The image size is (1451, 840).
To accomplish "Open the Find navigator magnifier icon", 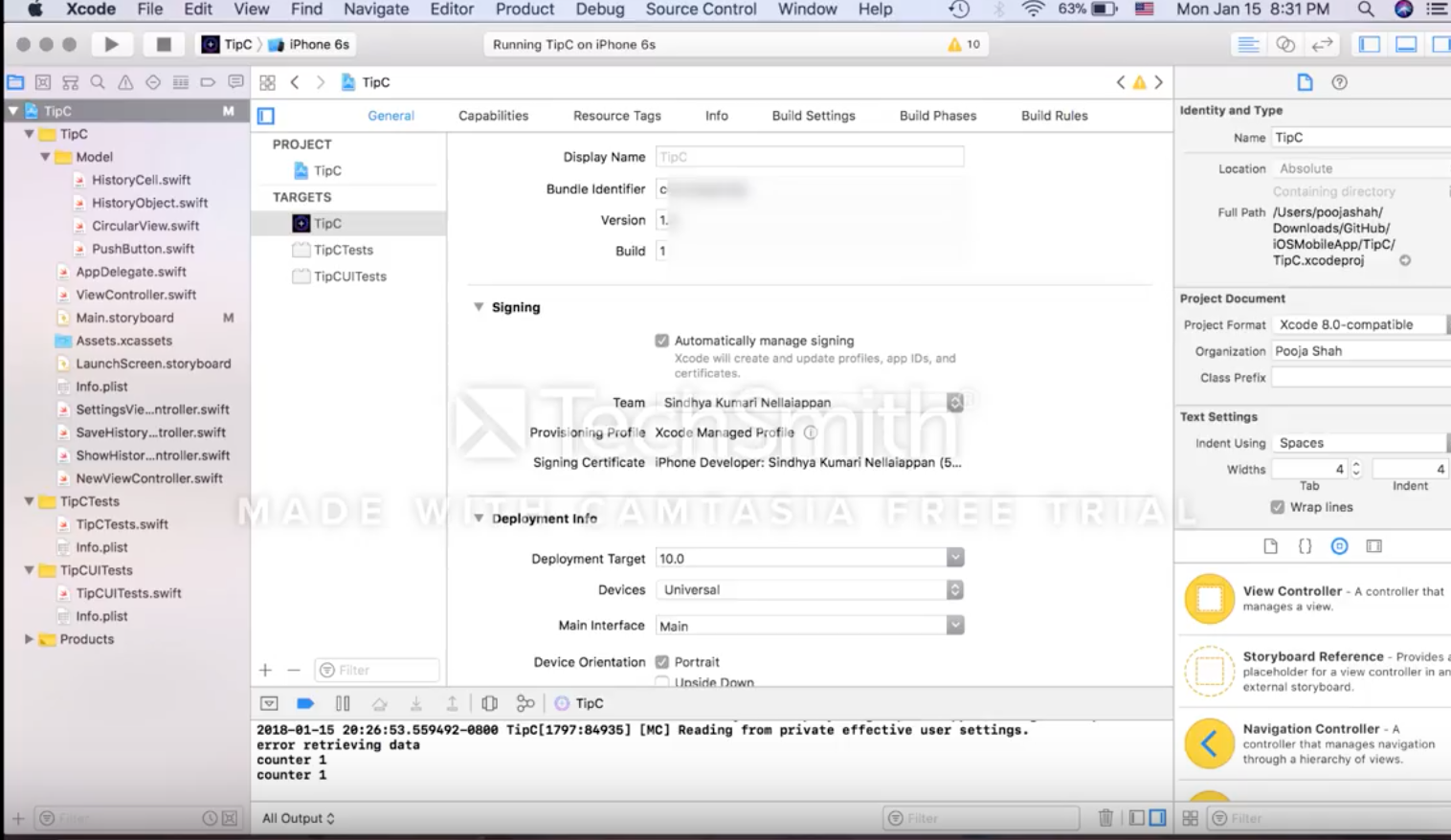I will [98, 82].
